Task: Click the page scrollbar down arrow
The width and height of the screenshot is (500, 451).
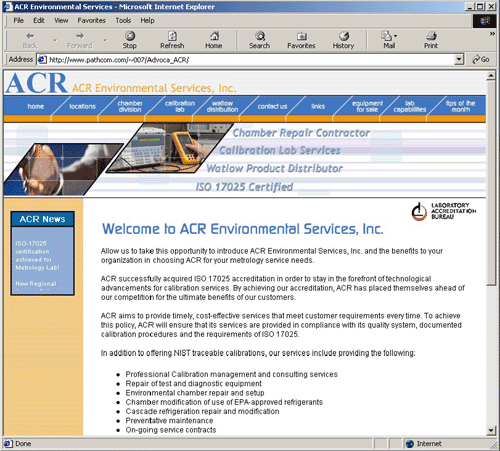Action: pyautogui.click(x=490, y=430)
